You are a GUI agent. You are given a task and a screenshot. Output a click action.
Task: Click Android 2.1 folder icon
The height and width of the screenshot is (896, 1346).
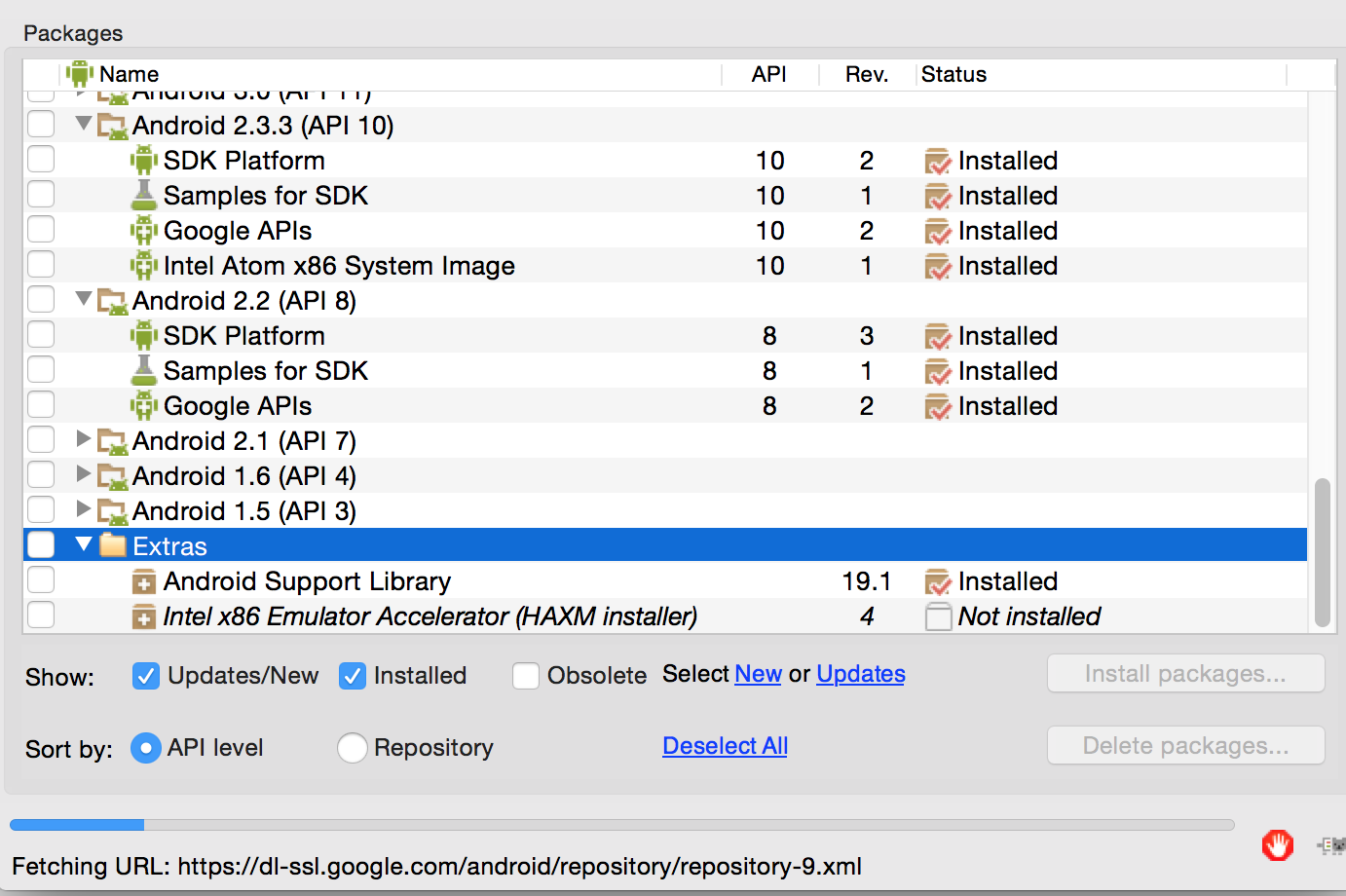[x=113, y=442]
